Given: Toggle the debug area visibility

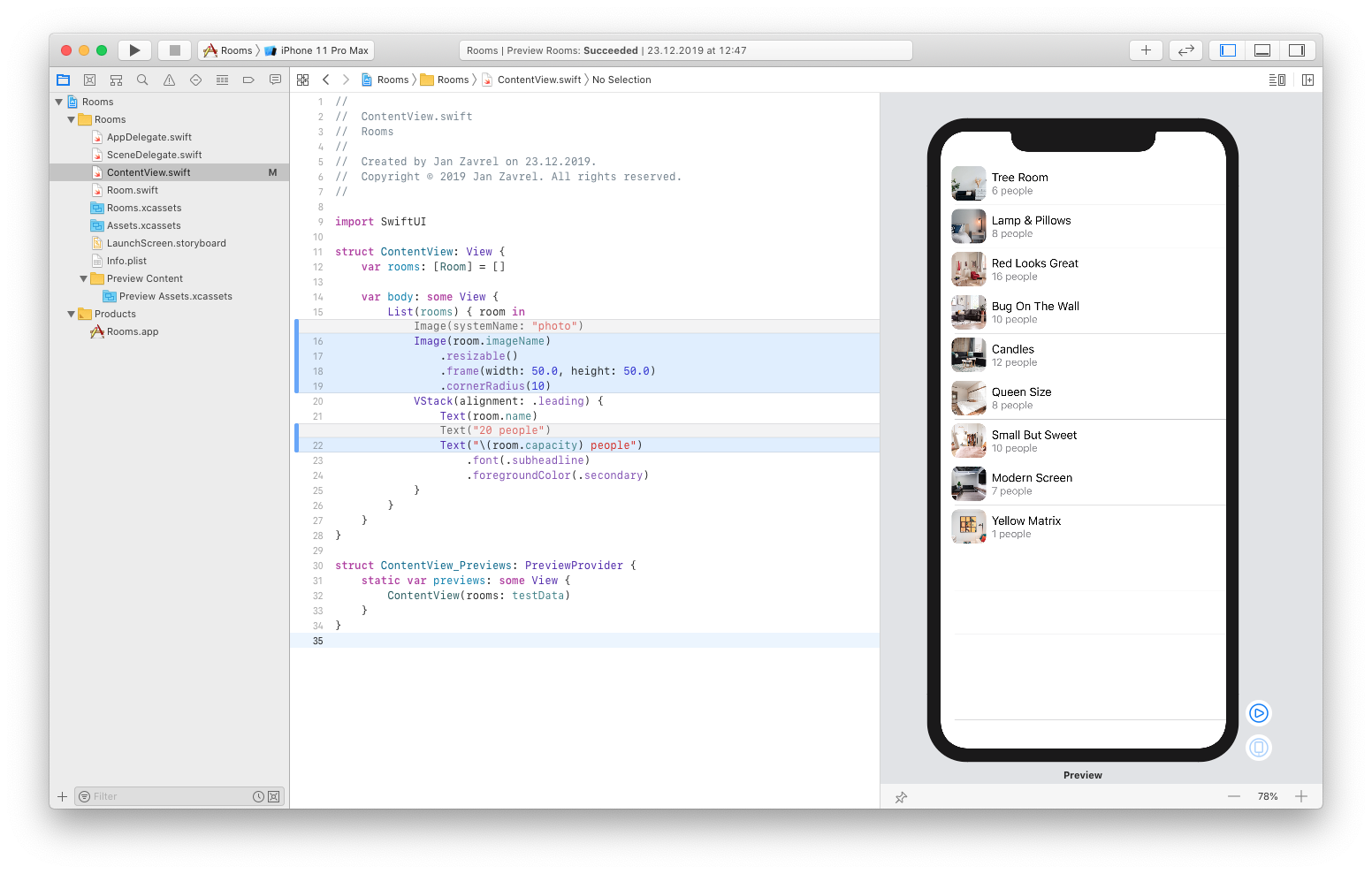Looking at the screenshot, I should 1261,50.
